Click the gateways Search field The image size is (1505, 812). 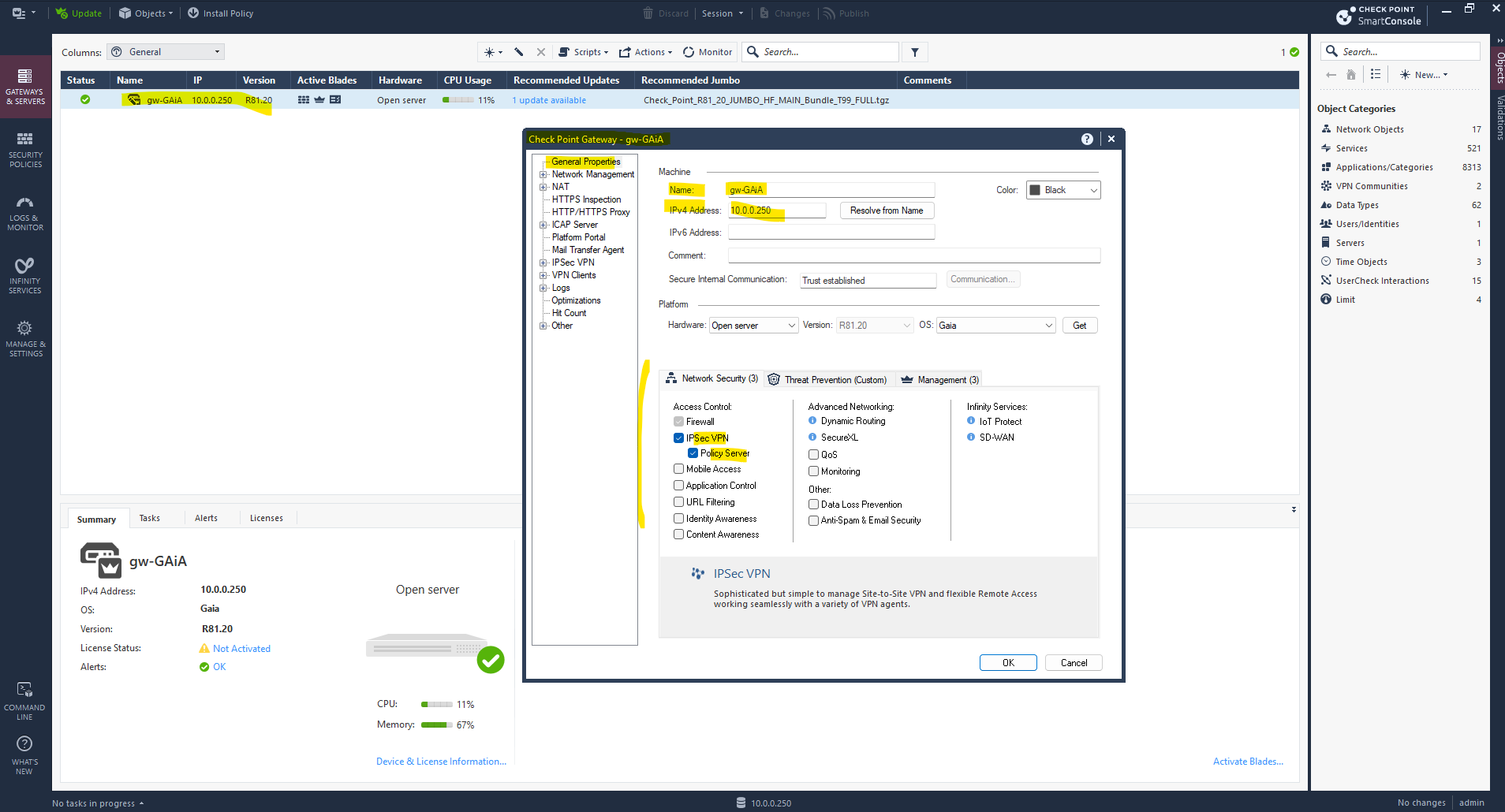pyautogui.click(x=821, y=52)
